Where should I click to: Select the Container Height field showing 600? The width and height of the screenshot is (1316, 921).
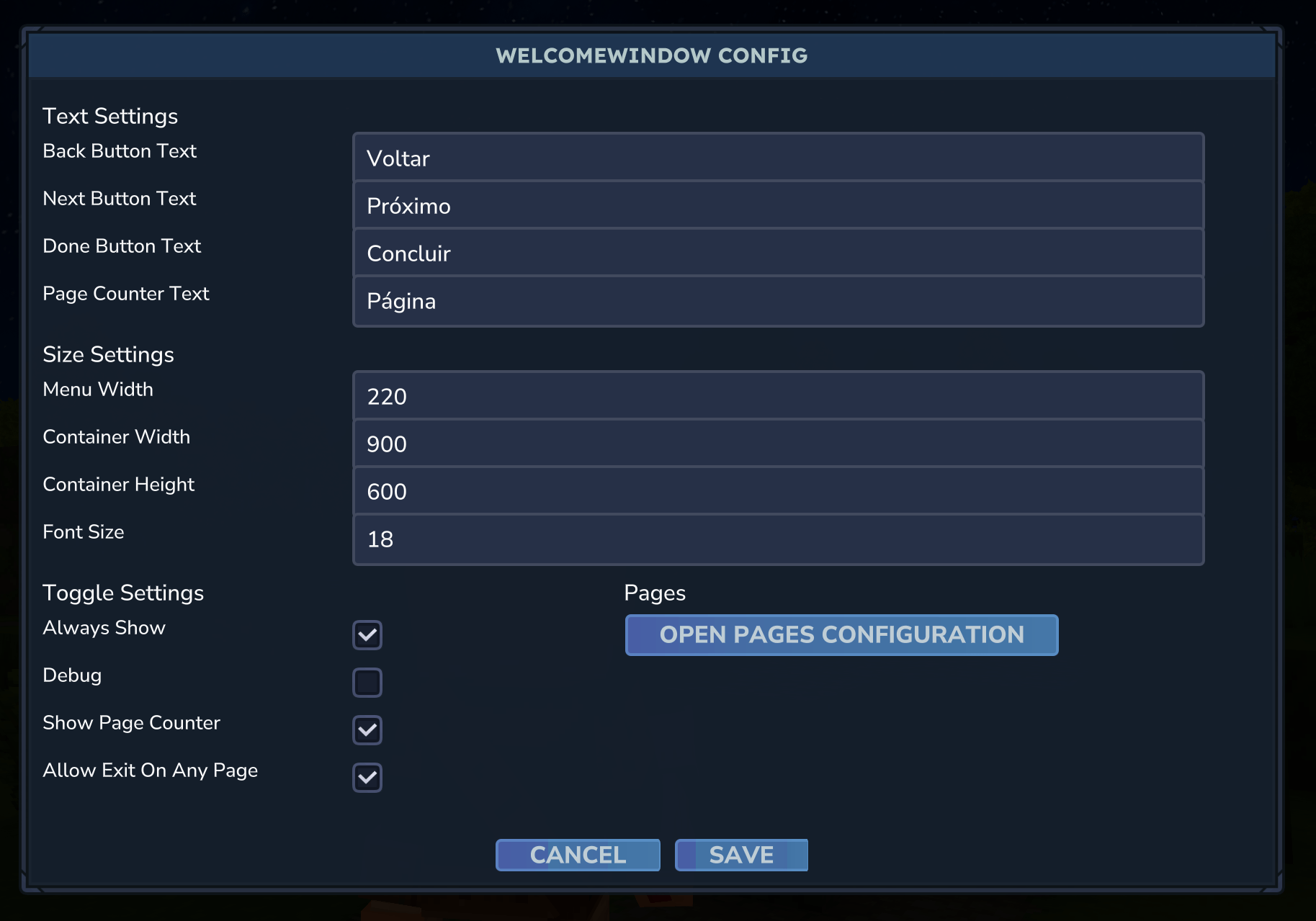pyautogui.click(x=778, y=491)
